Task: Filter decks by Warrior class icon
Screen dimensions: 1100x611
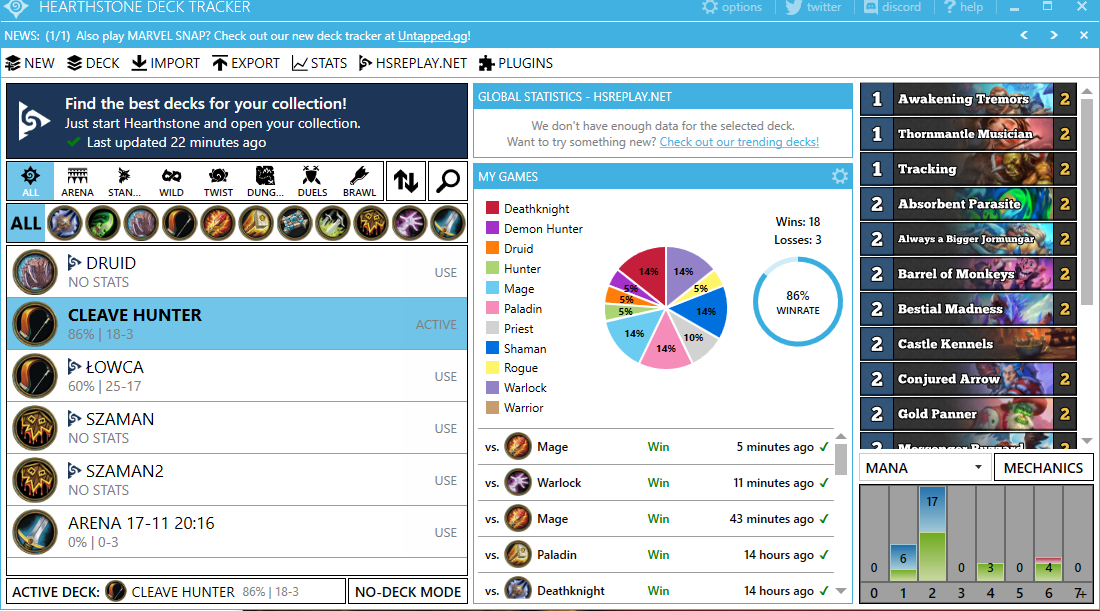Action: pyautogui.click(x=448, y=224)
